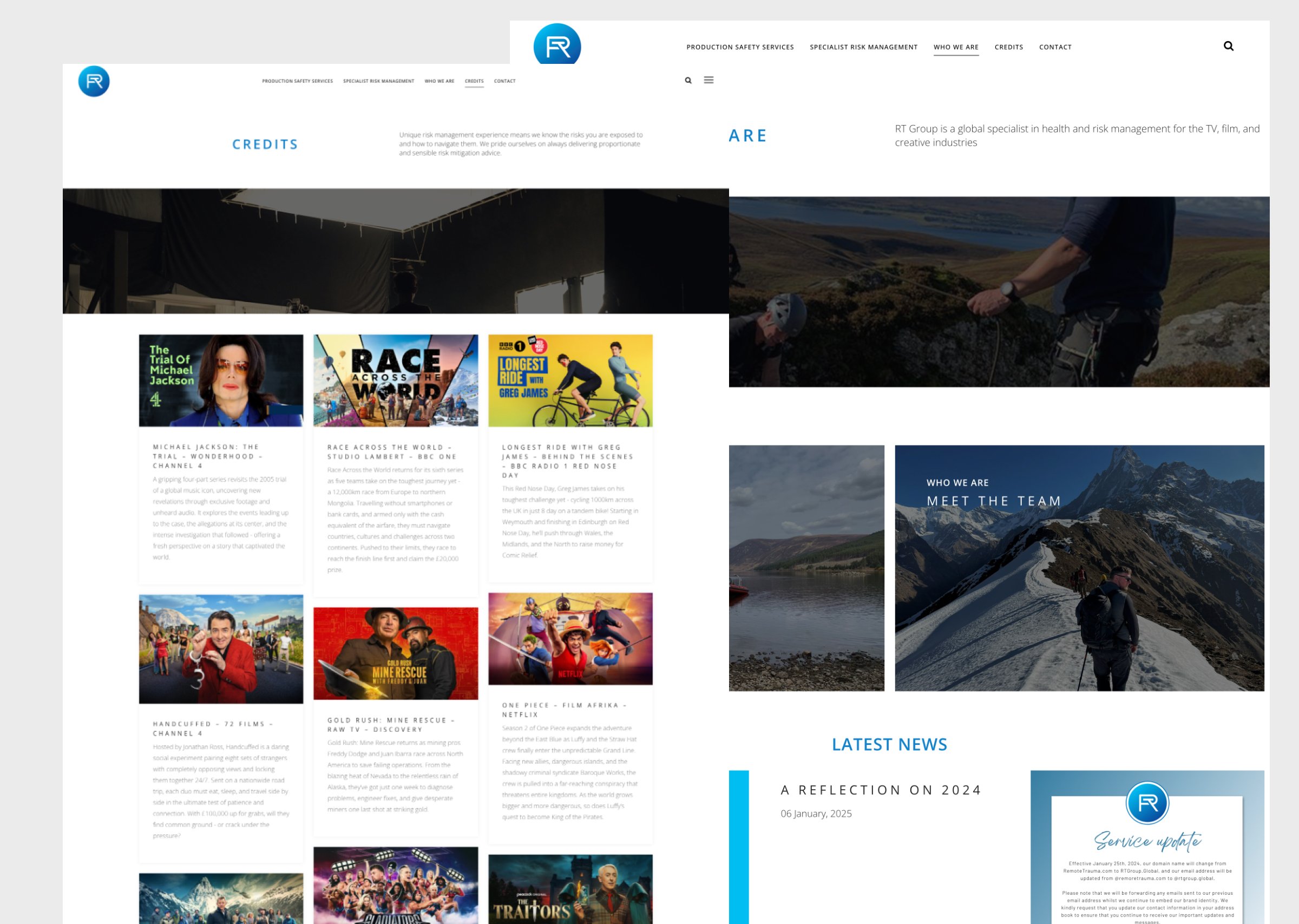
Task: Open the Meet The Team tile
Action: [1079, 568]
